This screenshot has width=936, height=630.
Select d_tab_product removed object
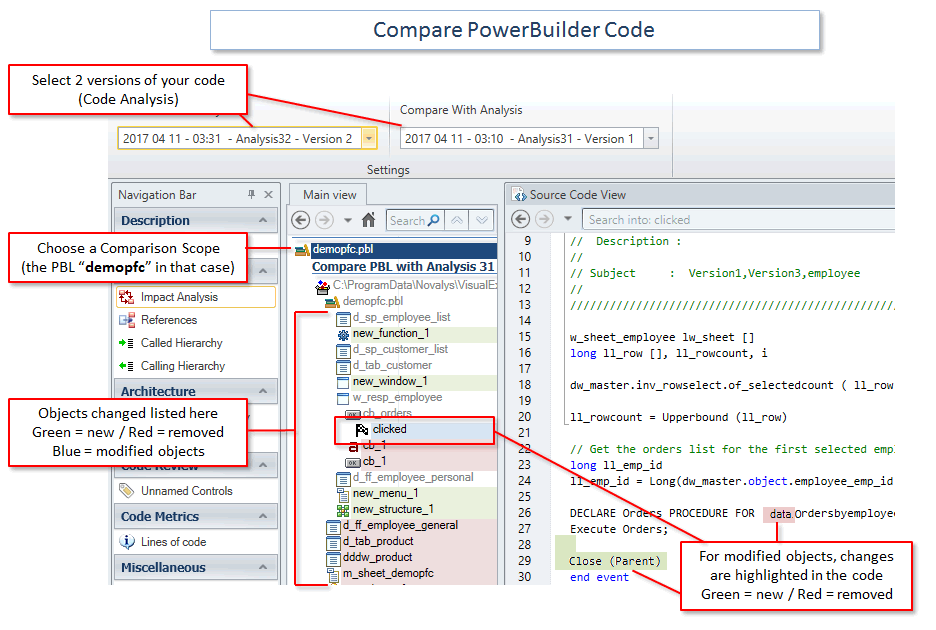point(378,542)
